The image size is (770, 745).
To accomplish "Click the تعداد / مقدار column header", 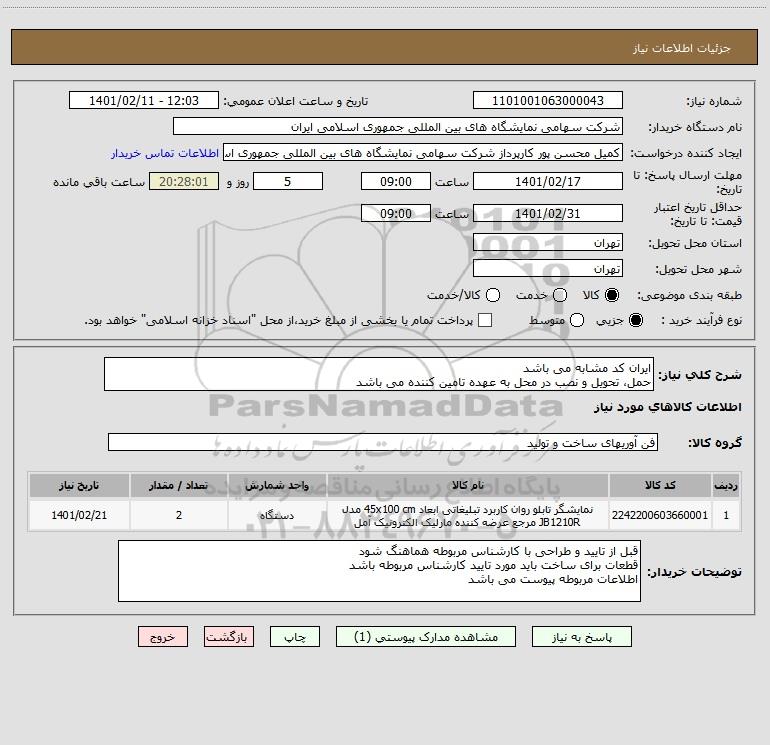I will point(179,485).
